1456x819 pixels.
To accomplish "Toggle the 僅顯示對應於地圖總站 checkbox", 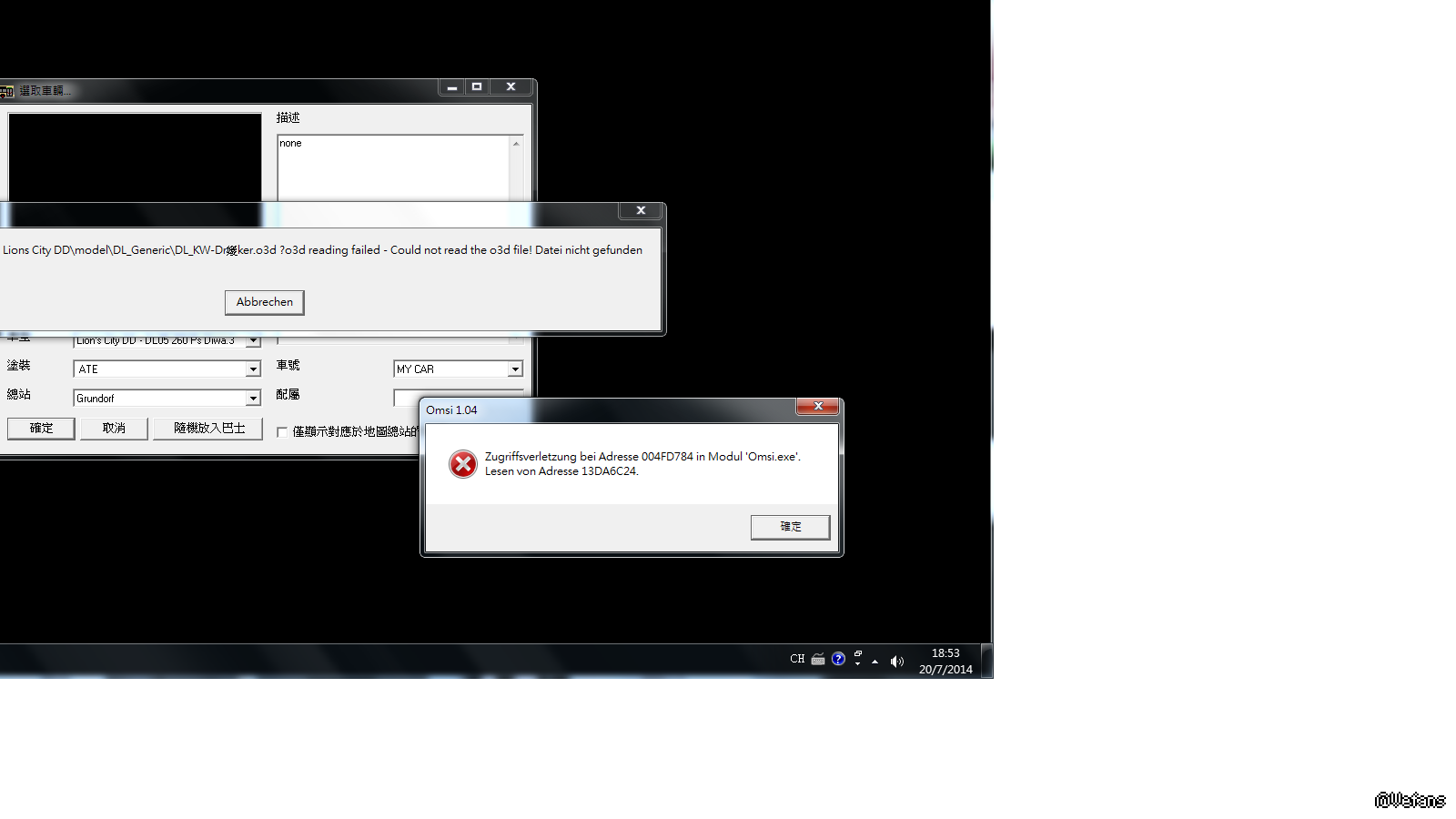I will click(282, 432).
